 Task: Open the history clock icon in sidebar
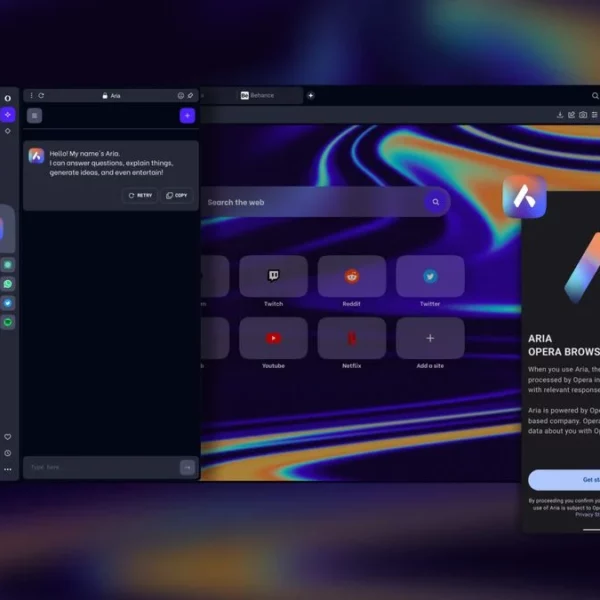8,453
